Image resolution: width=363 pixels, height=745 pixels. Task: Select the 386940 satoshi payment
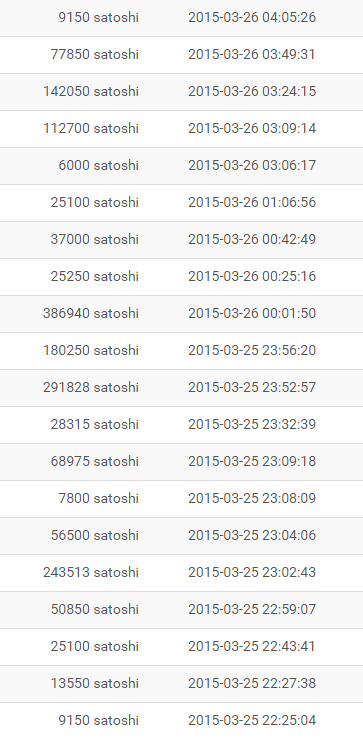(91, 314)
